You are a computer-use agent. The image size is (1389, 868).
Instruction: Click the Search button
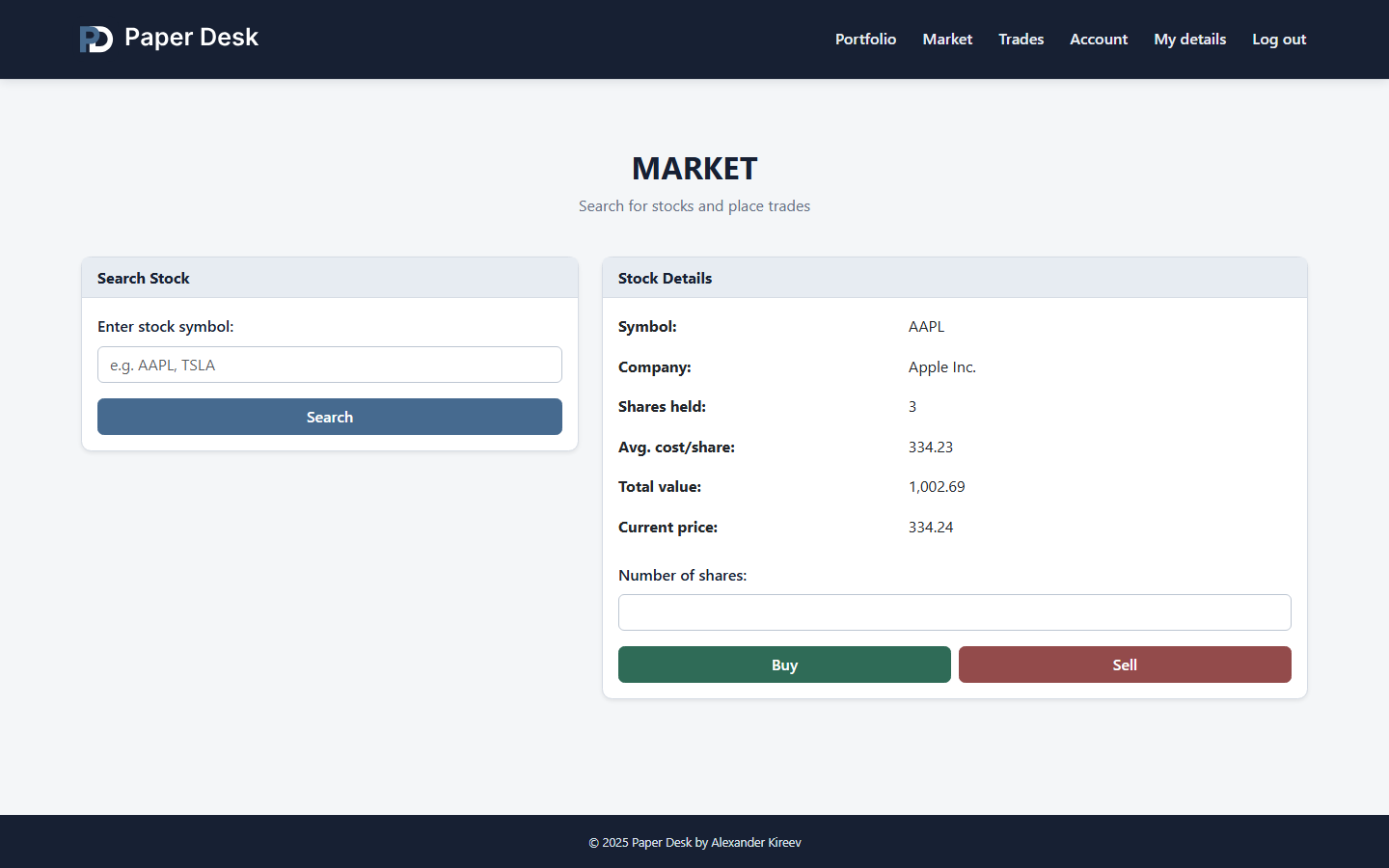(x=330, y=417)
